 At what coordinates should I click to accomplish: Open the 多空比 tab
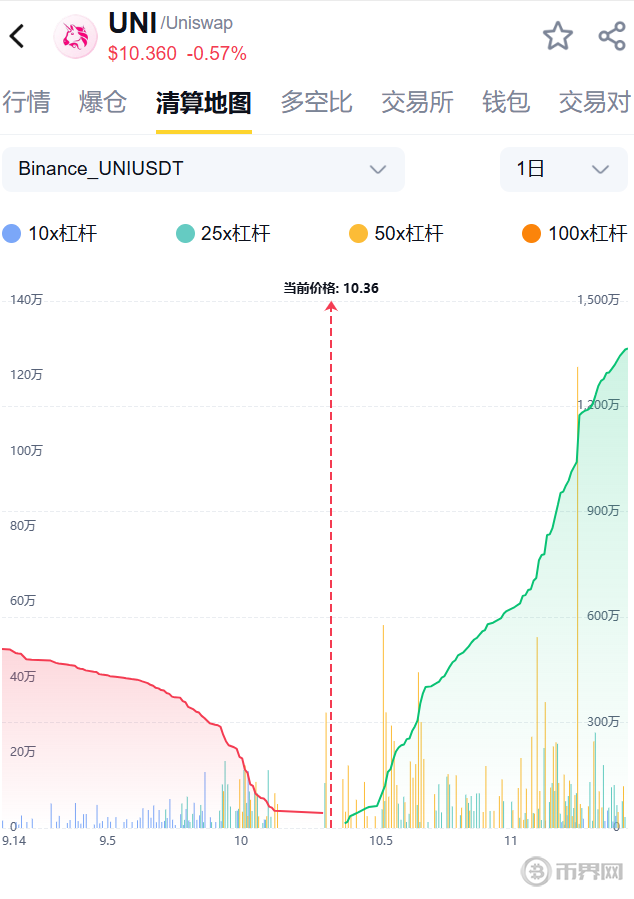coord(316,102)
